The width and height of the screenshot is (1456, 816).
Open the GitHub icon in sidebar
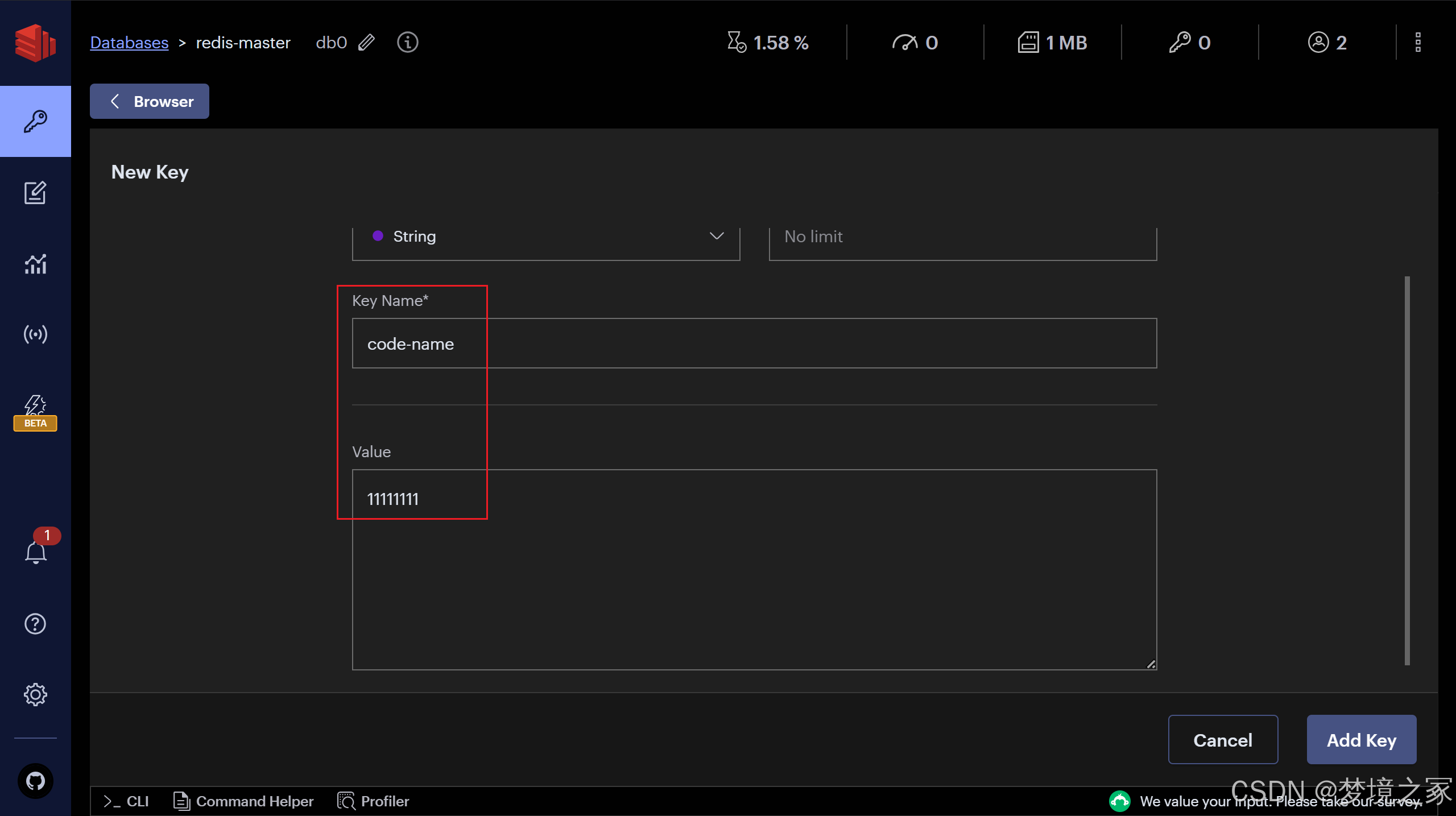35,781
